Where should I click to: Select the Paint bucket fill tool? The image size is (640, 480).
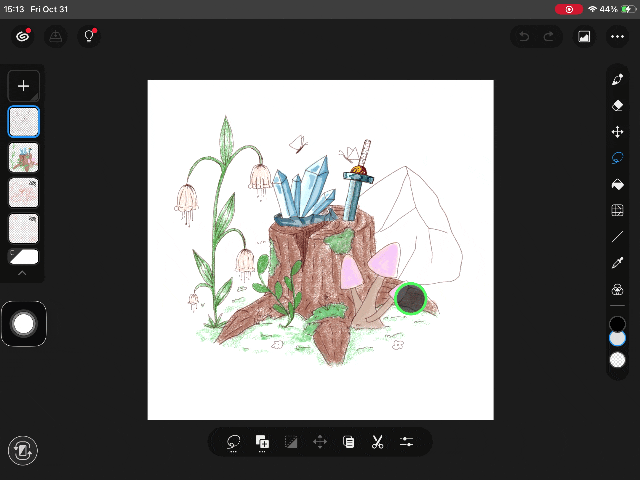click(617, 184)
